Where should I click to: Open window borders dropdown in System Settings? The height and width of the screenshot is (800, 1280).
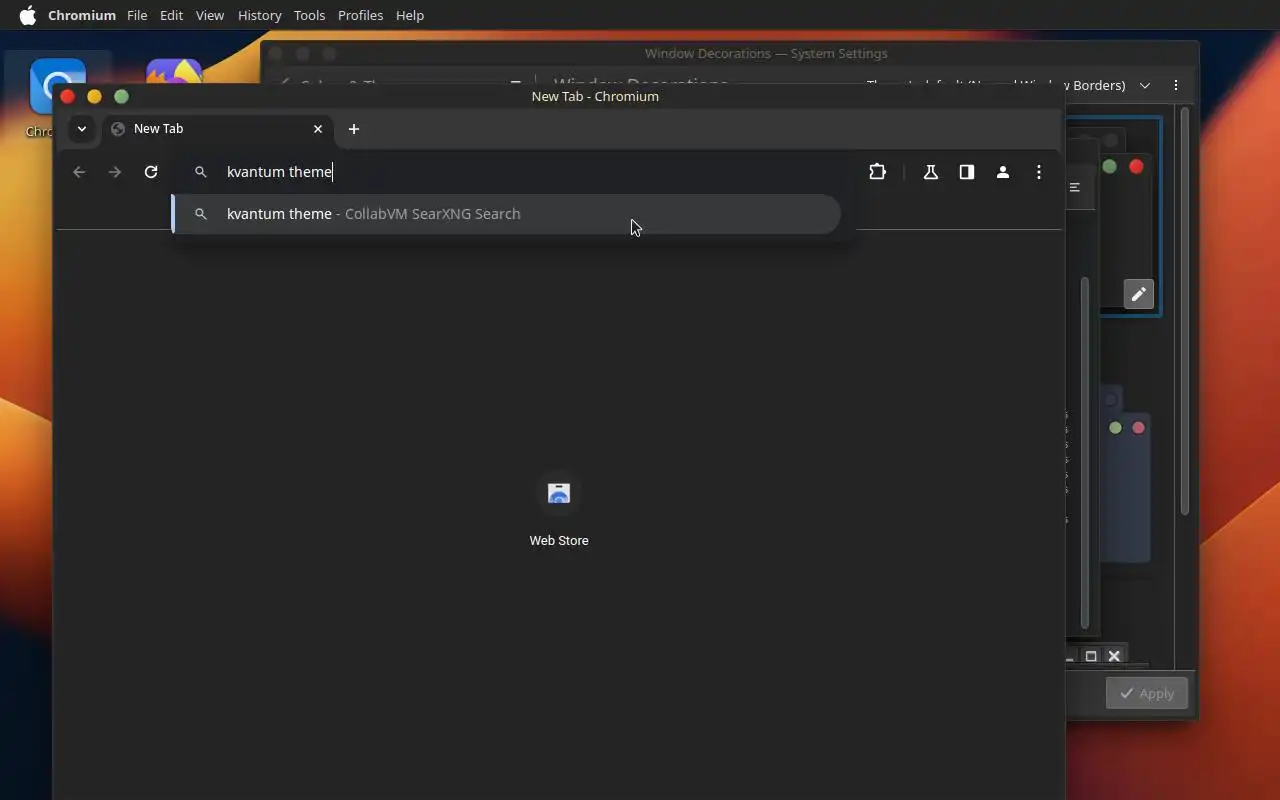click(1145, 85)
